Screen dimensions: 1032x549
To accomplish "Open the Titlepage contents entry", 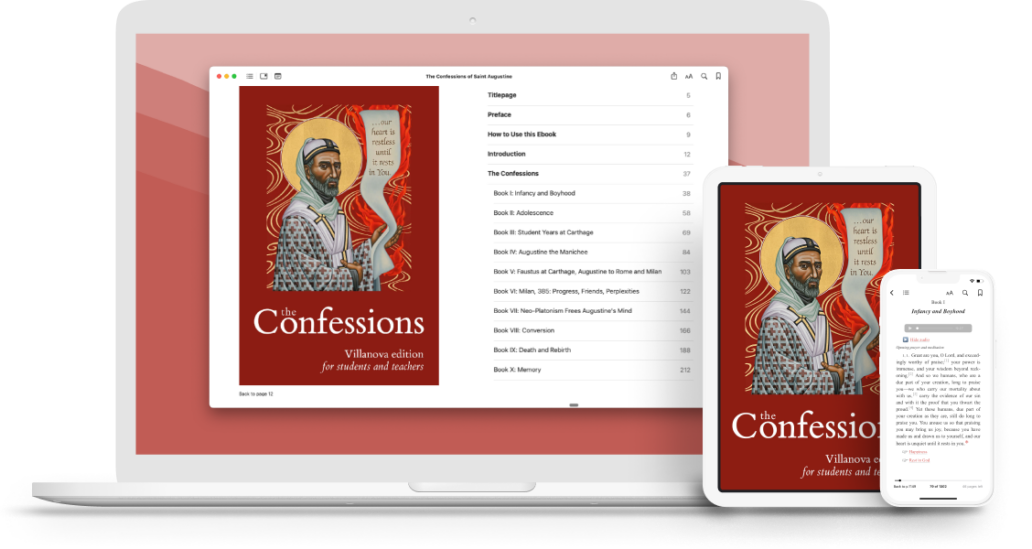I will click(589, 95).
